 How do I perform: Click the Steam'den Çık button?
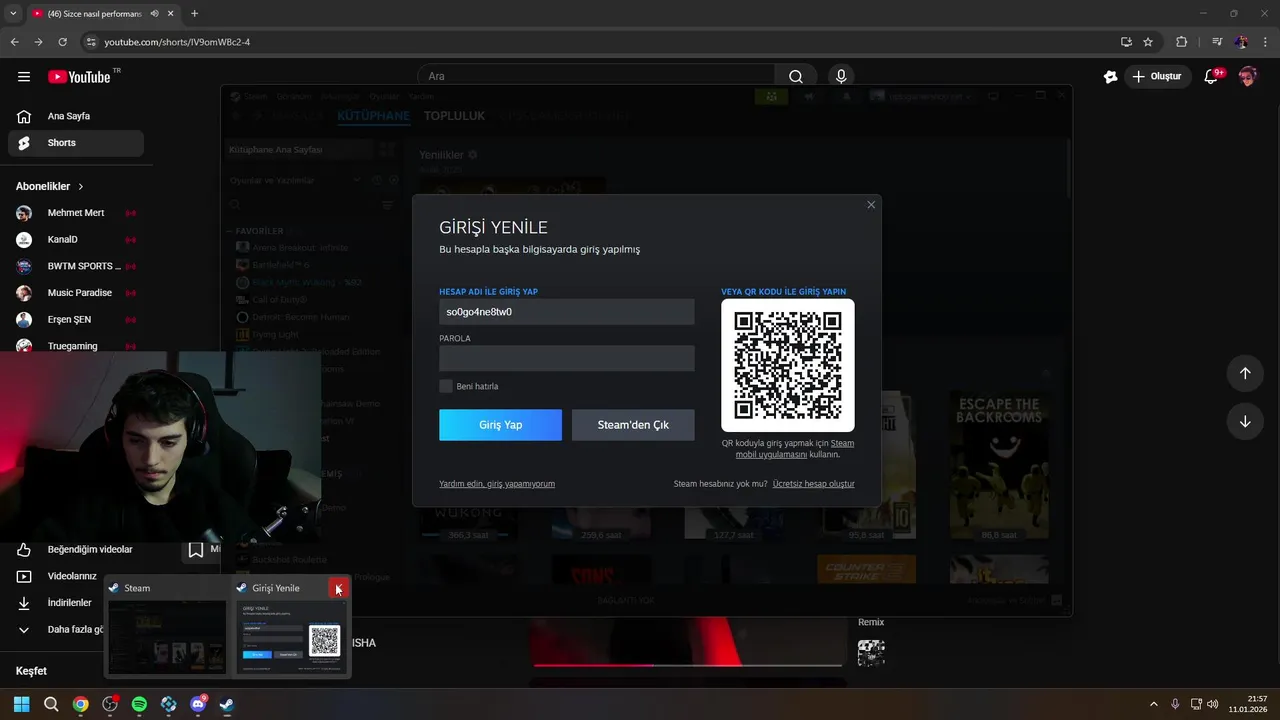click(x=633, y=425)
